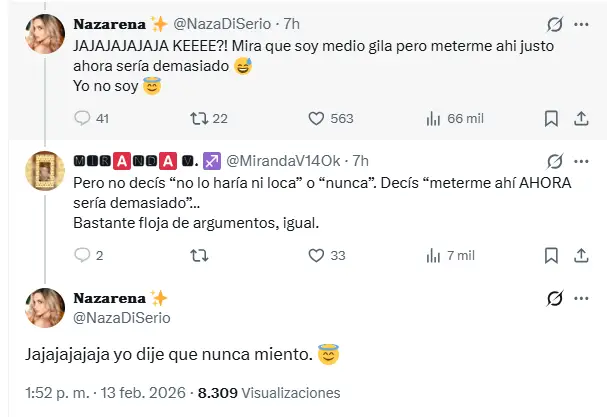Open the @MirandaV14Ok profile handle

coord(288,160)
